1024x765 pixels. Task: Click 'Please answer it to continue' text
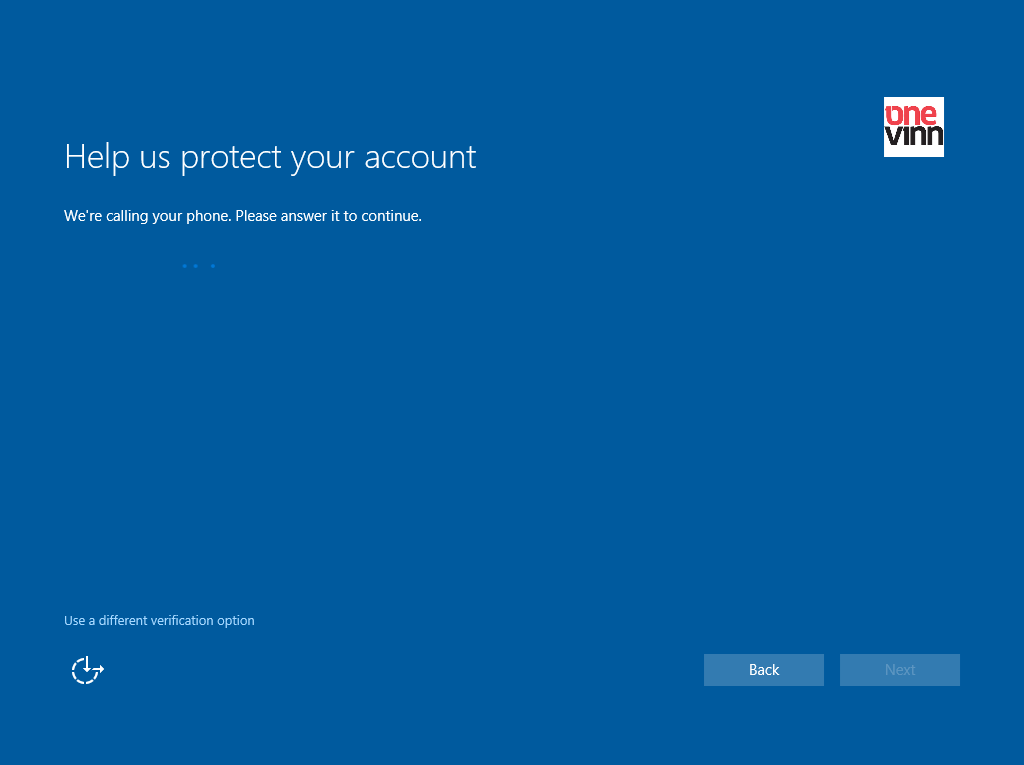pyautogui.click(x=328, y=216)
